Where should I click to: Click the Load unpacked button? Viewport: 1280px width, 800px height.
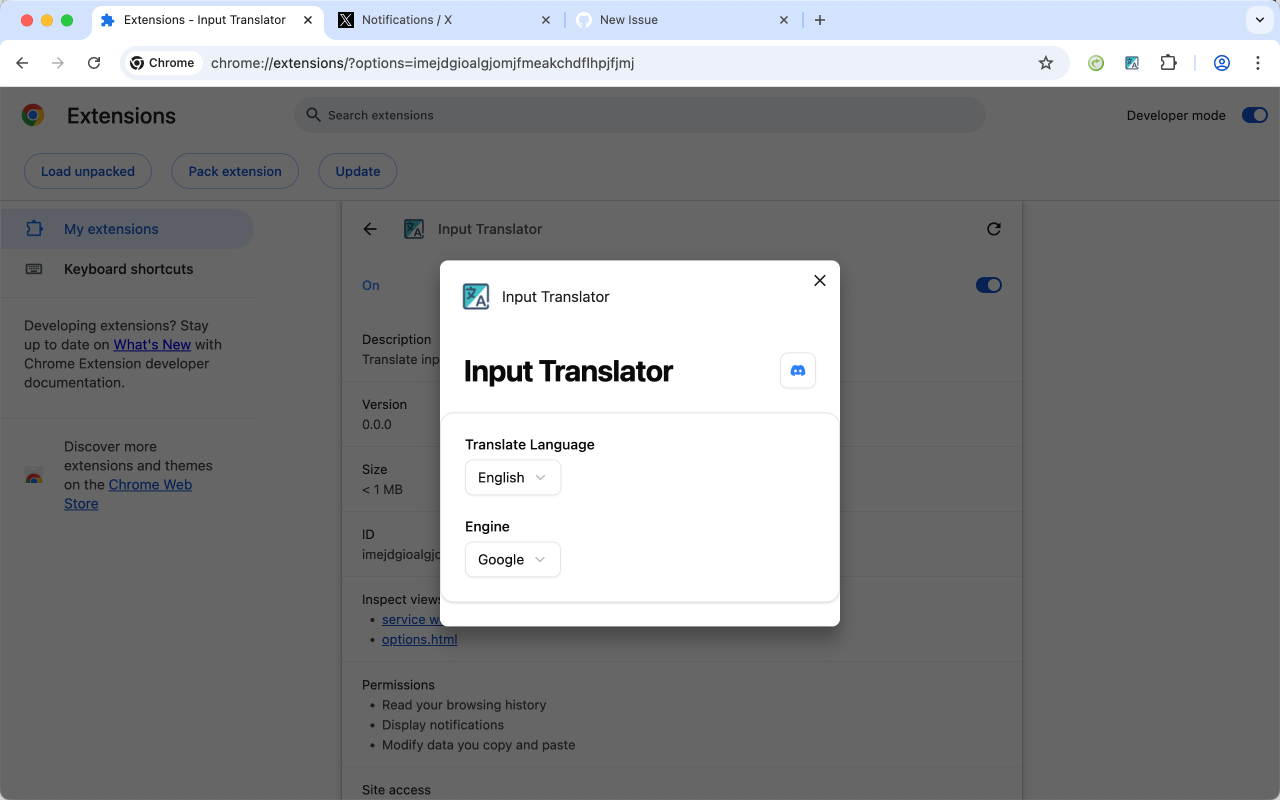(87, 171)
